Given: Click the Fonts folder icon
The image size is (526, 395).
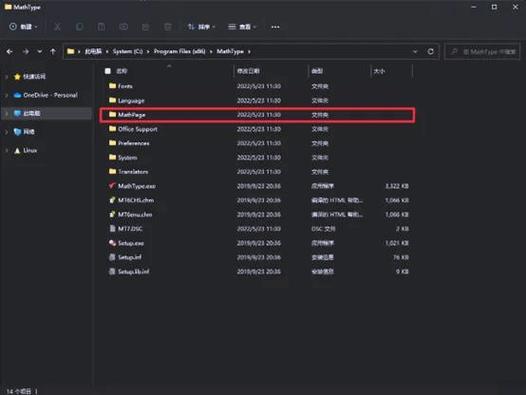Looking at the screenshot, I should 112,86.
